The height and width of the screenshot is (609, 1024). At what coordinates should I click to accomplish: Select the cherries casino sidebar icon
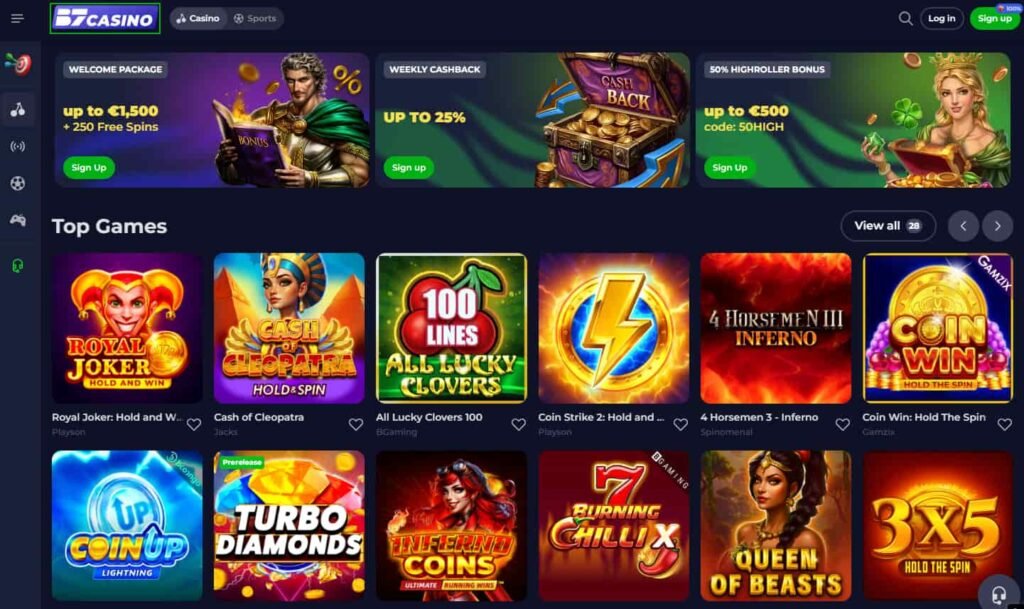[x=18, y=109]
